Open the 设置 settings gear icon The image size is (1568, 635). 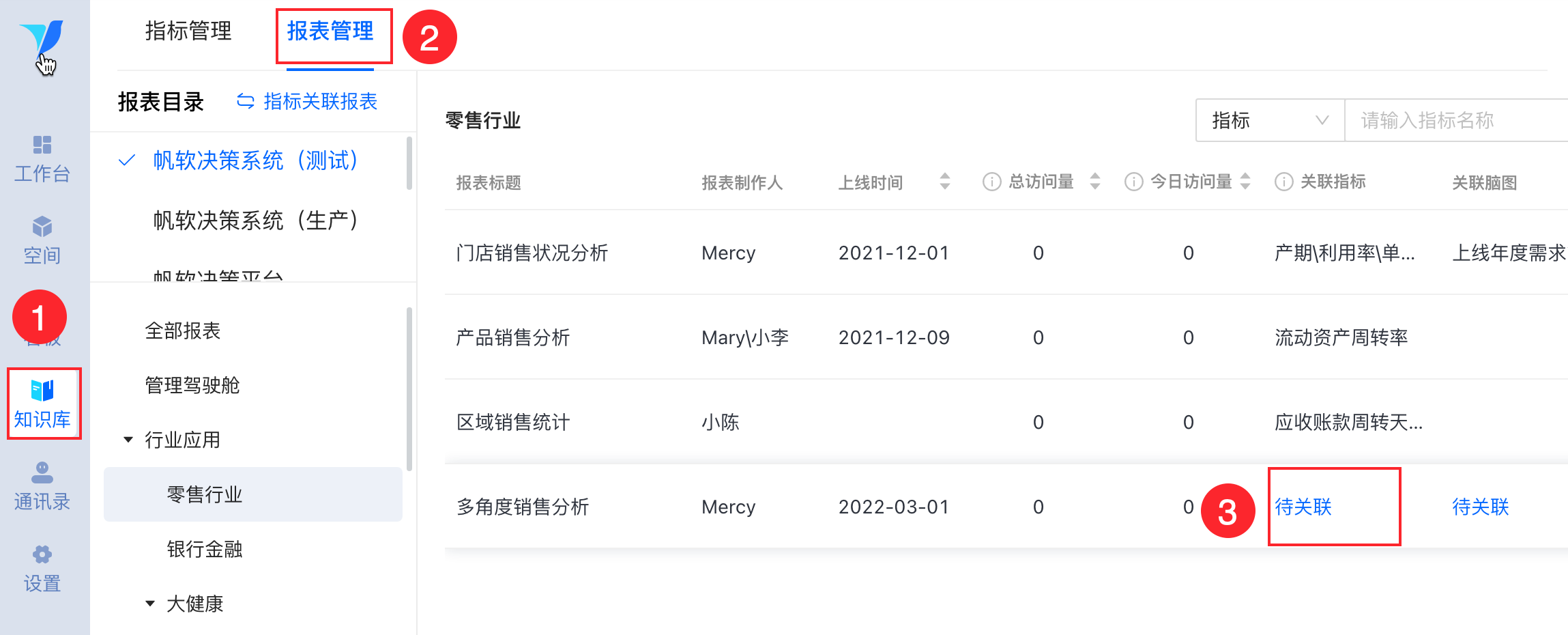point(42,554)
